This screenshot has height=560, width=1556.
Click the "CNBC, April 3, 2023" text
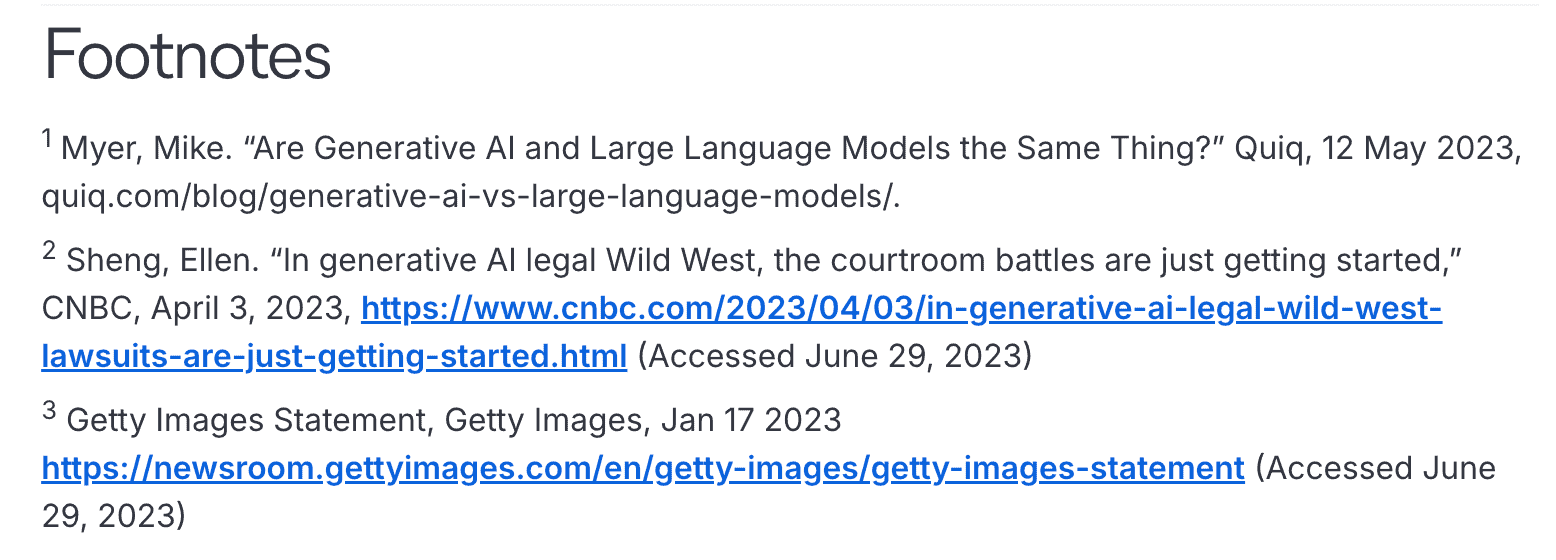(x=196, y=310)
